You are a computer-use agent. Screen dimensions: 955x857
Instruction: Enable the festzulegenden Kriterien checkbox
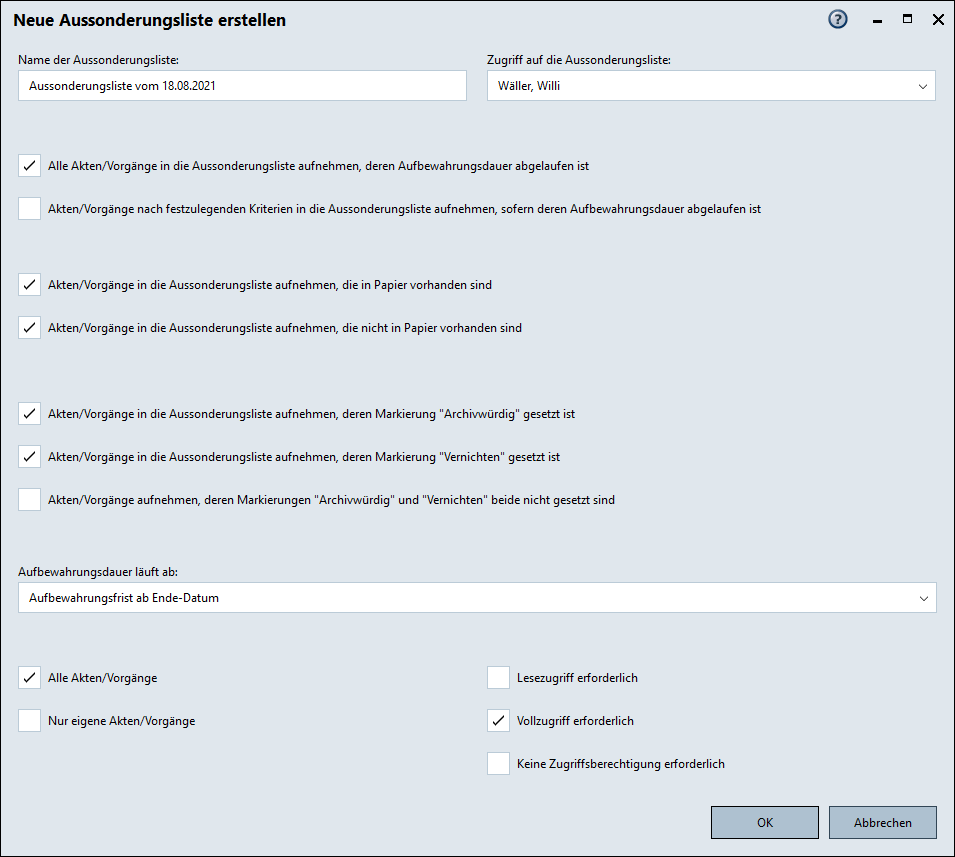pyautogui.click(x=30, y=209)
